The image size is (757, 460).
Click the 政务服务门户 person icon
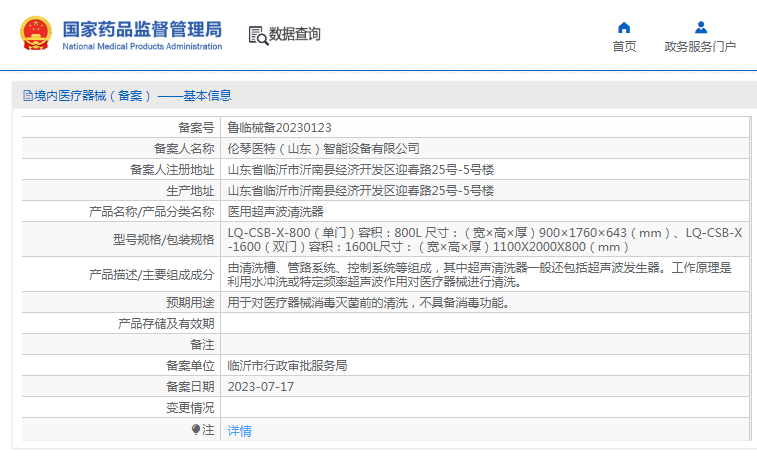[x=701, y=28]
